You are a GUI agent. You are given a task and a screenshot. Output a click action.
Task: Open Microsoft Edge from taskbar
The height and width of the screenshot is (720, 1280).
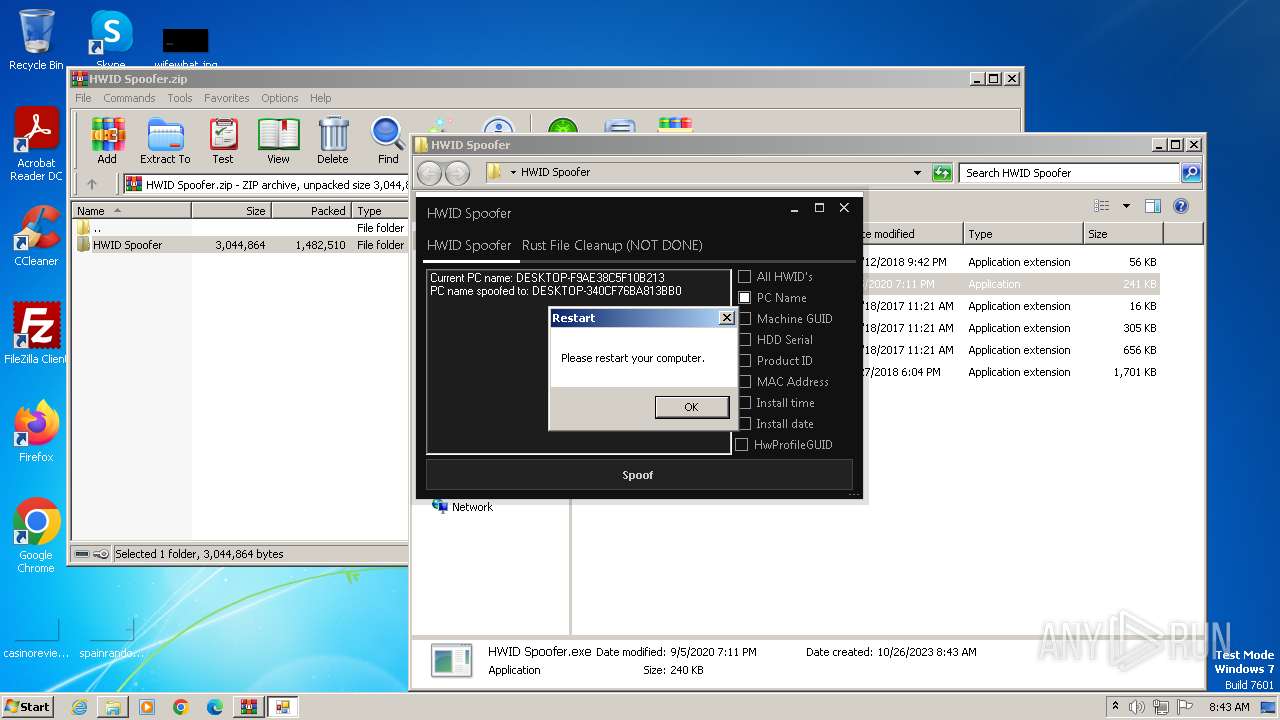(x=215, y=707)
